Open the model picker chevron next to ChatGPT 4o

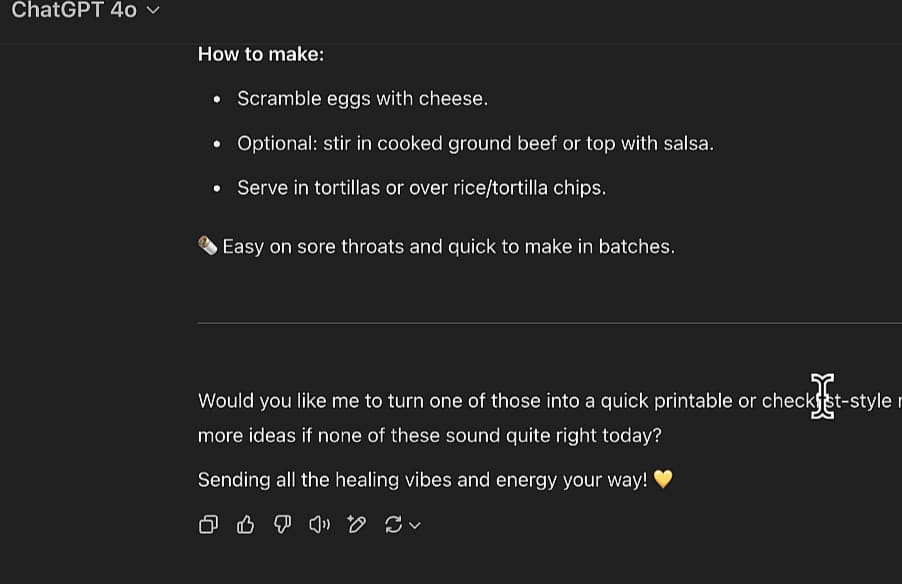pos(151,10)
